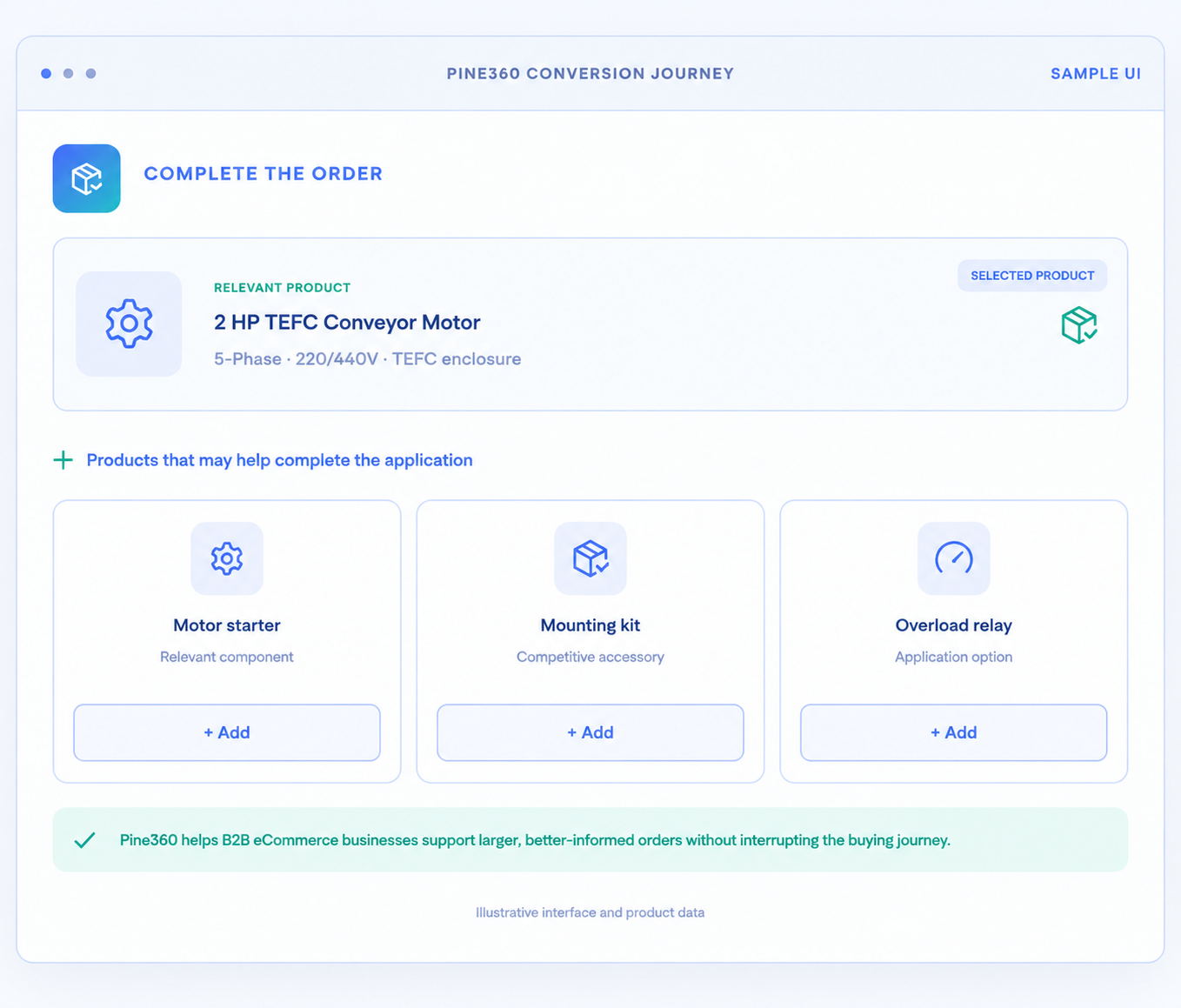Click the Complete the Order package icon
This screenshot has width=1181, height=1008.
pos(86,178)
